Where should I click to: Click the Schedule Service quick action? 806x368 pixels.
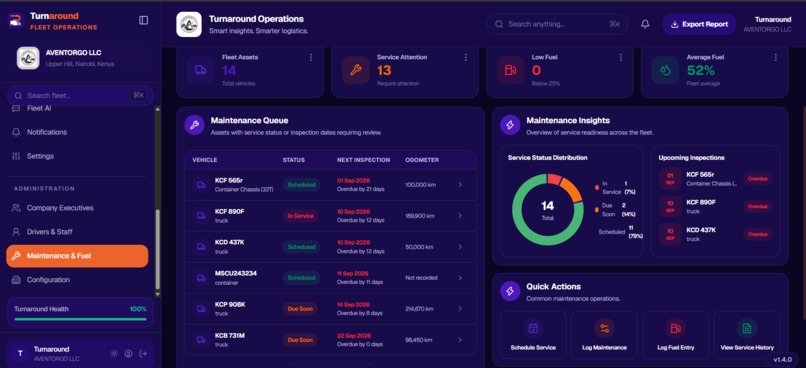click(x=533, y=335)
